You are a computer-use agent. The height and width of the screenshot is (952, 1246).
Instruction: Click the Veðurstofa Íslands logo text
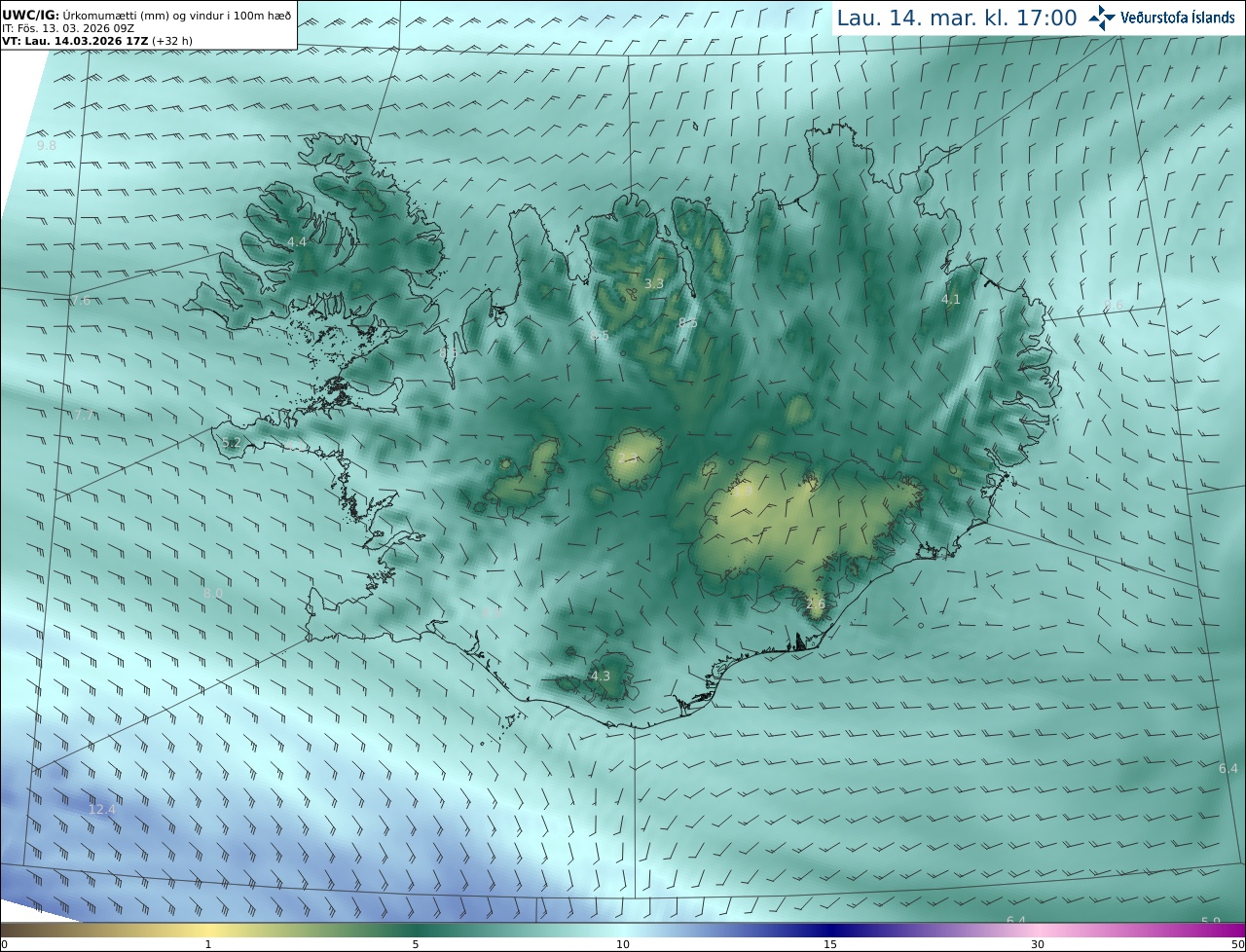click(1178, 18)
